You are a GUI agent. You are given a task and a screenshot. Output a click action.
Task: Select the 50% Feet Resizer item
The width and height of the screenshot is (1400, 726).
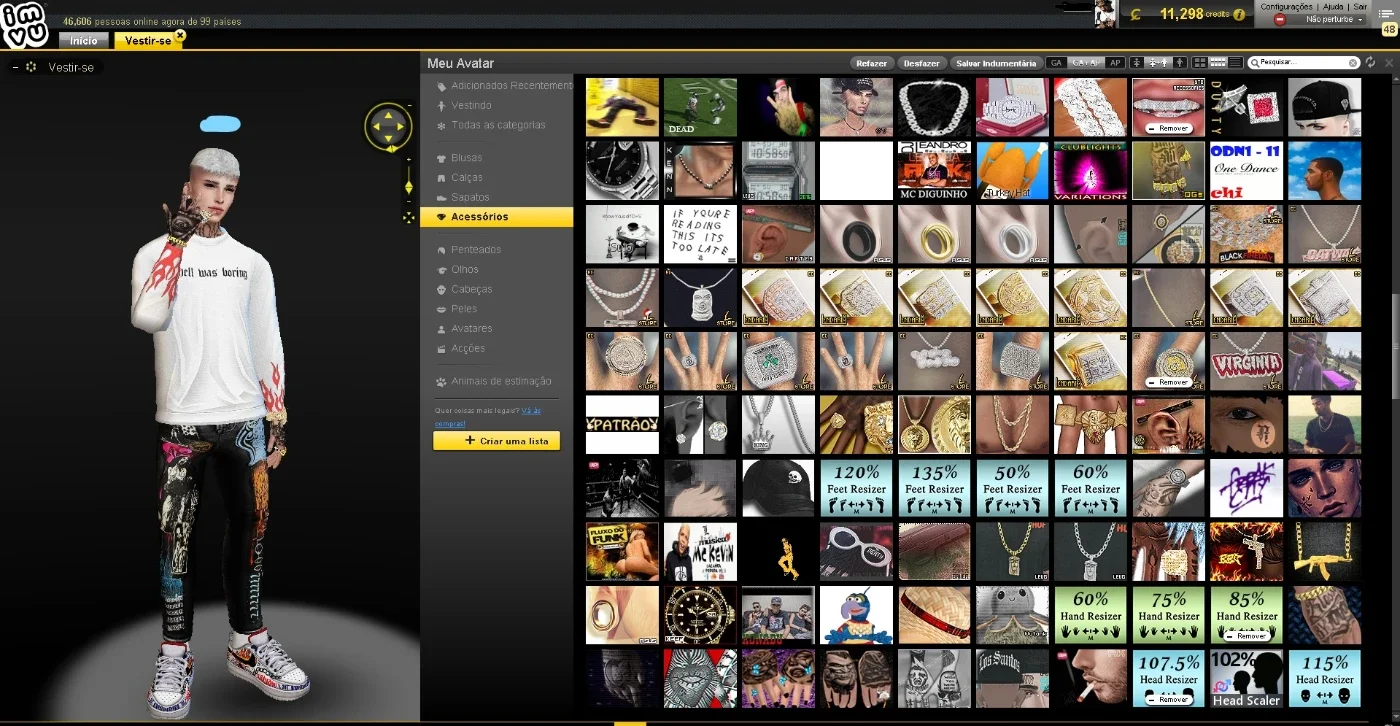pyautogui.click(x=1013, y=488)
